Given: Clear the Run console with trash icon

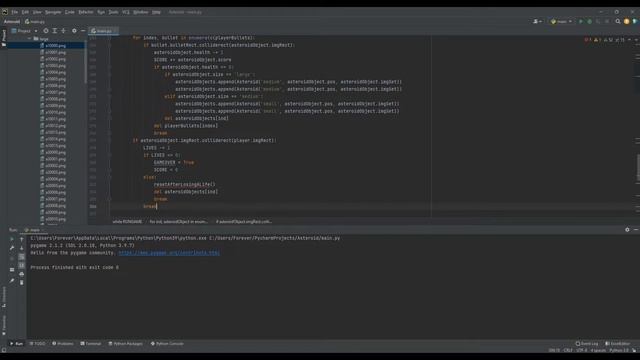Looking at the screenshot, I should click(x=22, y=282).
